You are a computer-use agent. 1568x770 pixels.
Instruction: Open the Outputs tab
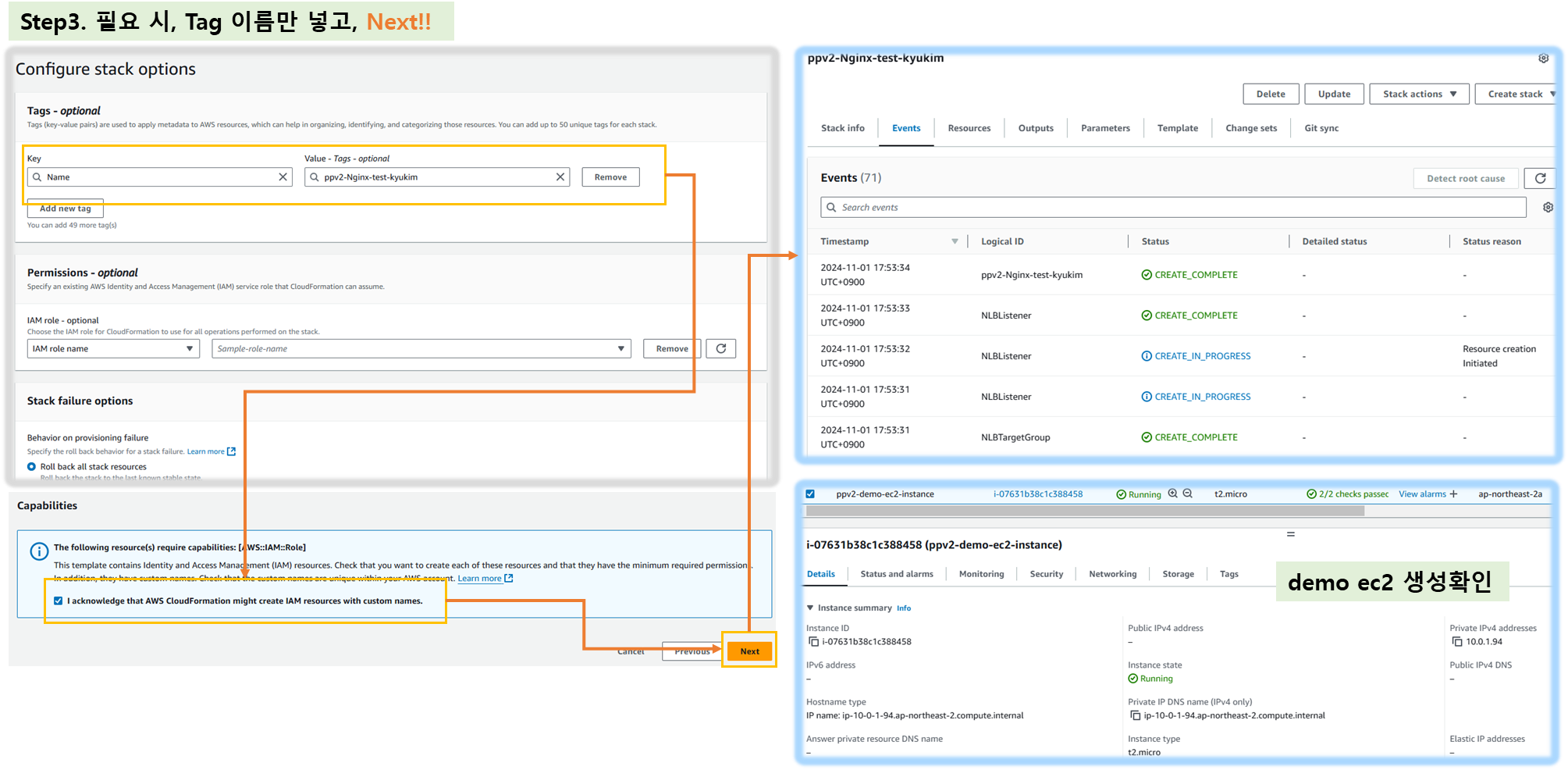coord(1036,128)
